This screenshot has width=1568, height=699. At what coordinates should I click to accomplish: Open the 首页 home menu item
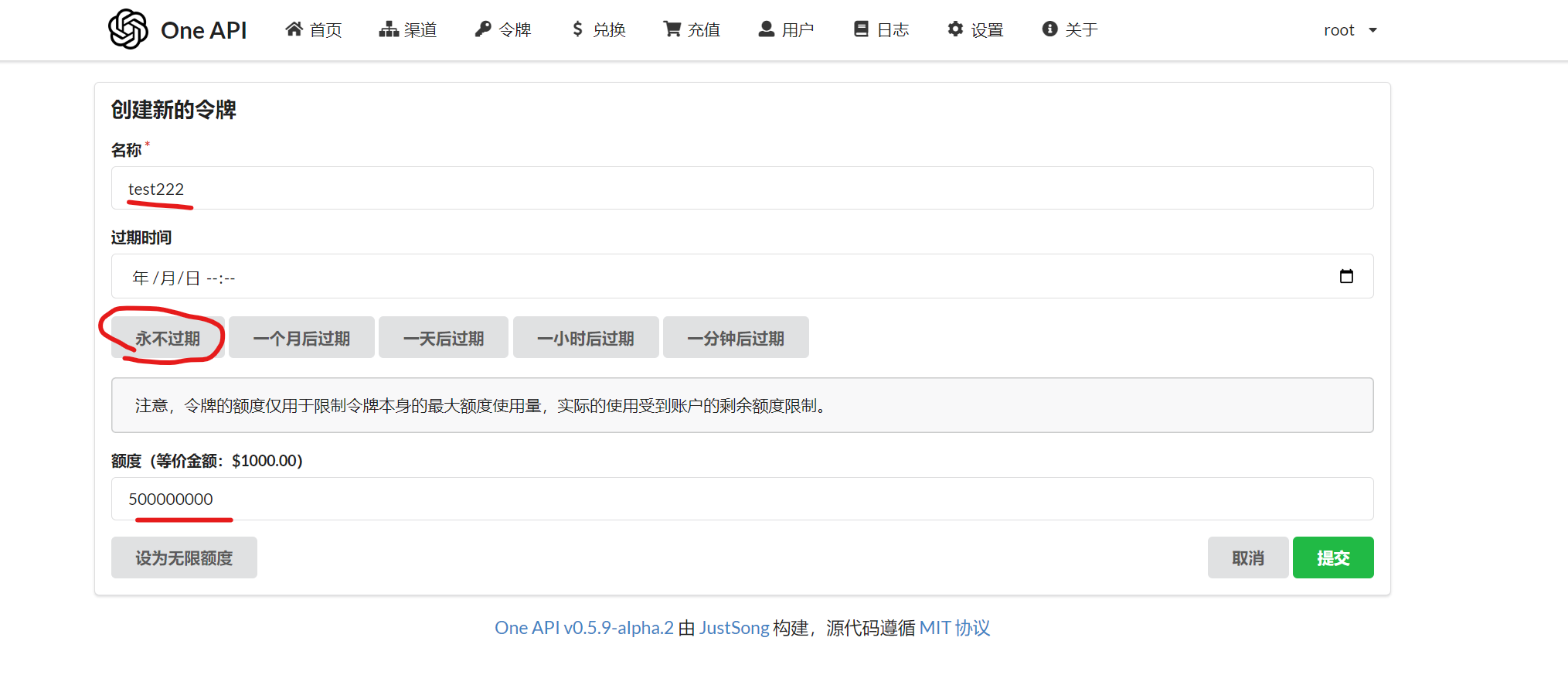(x=314, y=29)
